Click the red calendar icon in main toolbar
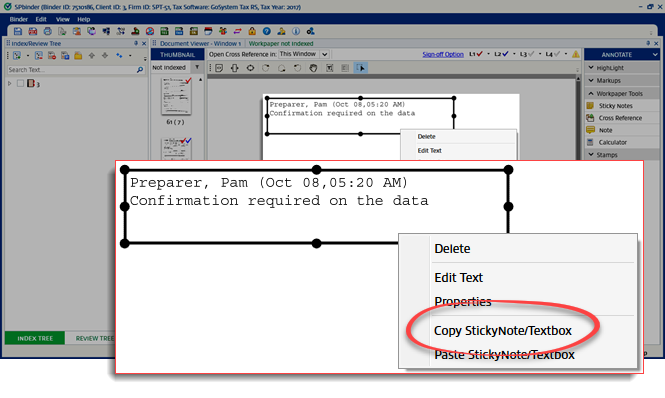Viewport: 665px width, 398px height. [x=208, y=31]
